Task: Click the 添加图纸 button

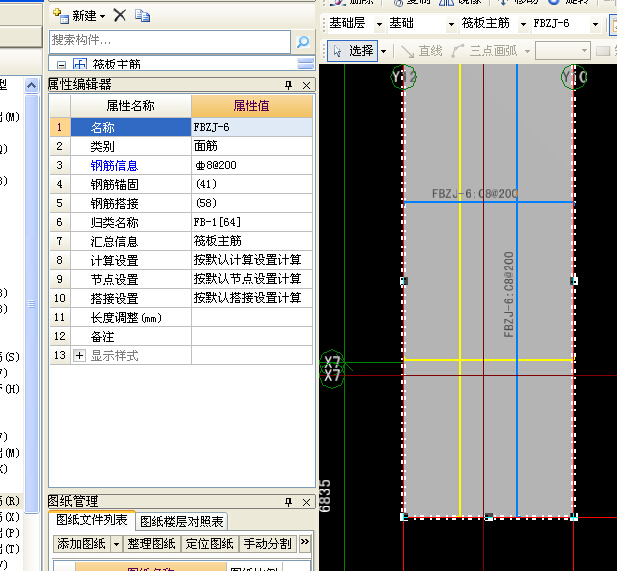Action: (81, 544)
